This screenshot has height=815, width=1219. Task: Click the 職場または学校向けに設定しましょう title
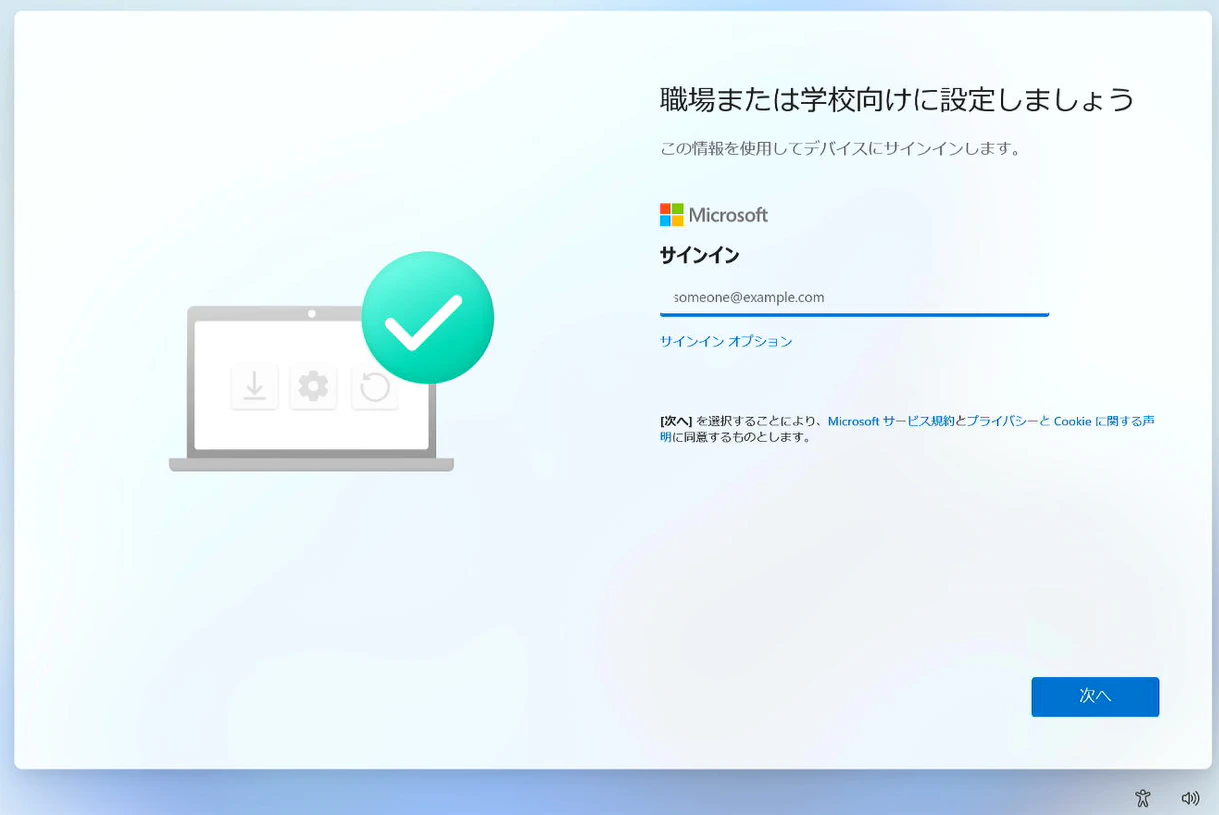pyautogui.click(x=897, y=99)
